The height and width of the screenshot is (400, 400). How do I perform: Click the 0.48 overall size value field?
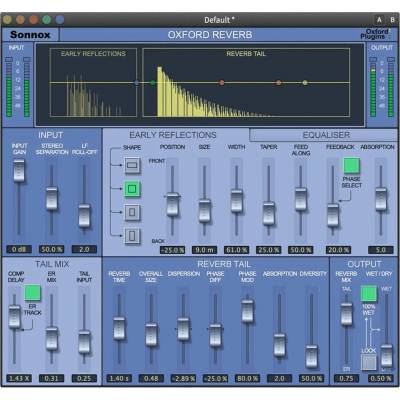(151, 378)
